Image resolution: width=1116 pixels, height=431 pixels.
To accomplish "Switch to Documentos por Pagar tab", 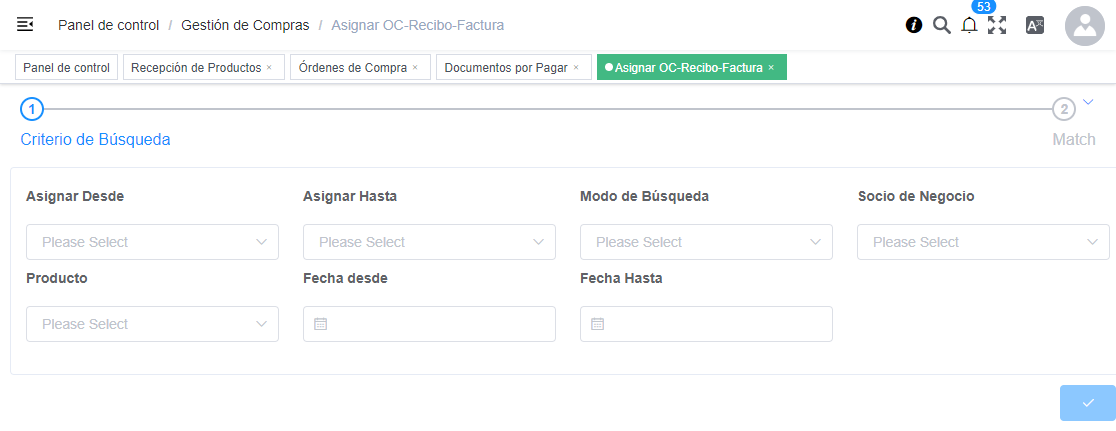I will [x=506, y=68].
